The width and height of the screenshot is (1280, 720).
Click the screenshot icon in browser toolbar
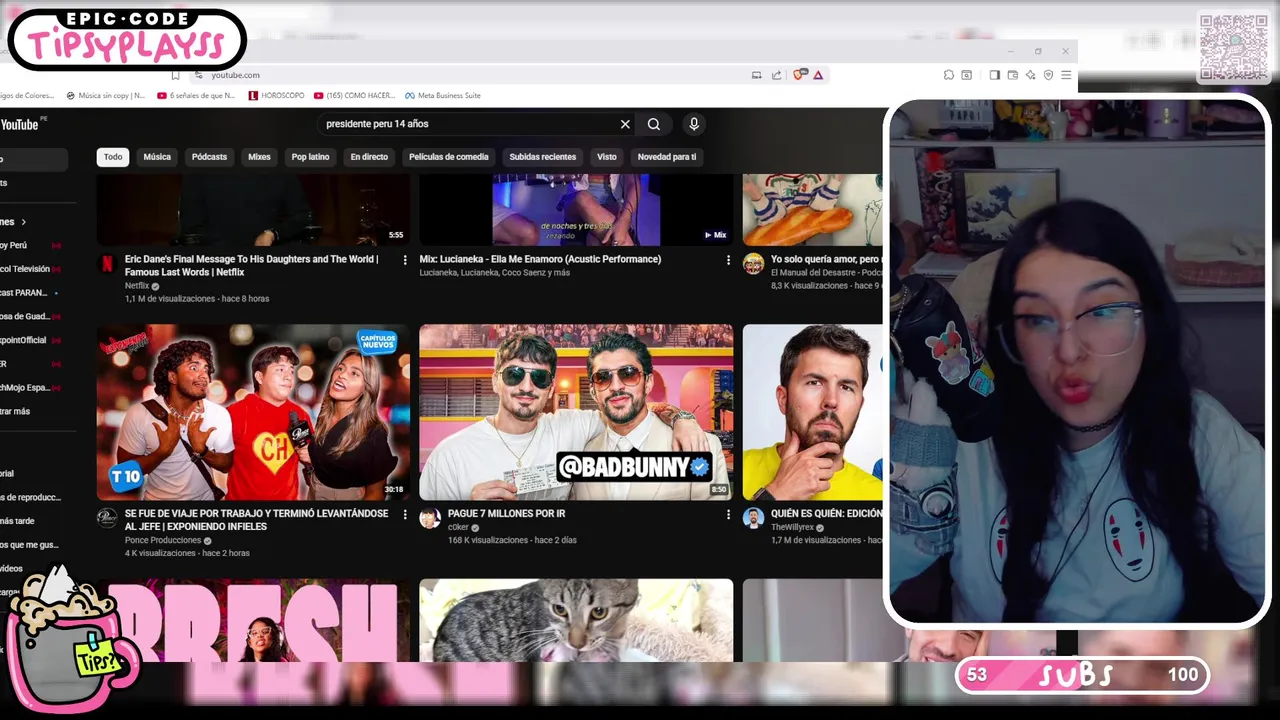pos(967,75)
